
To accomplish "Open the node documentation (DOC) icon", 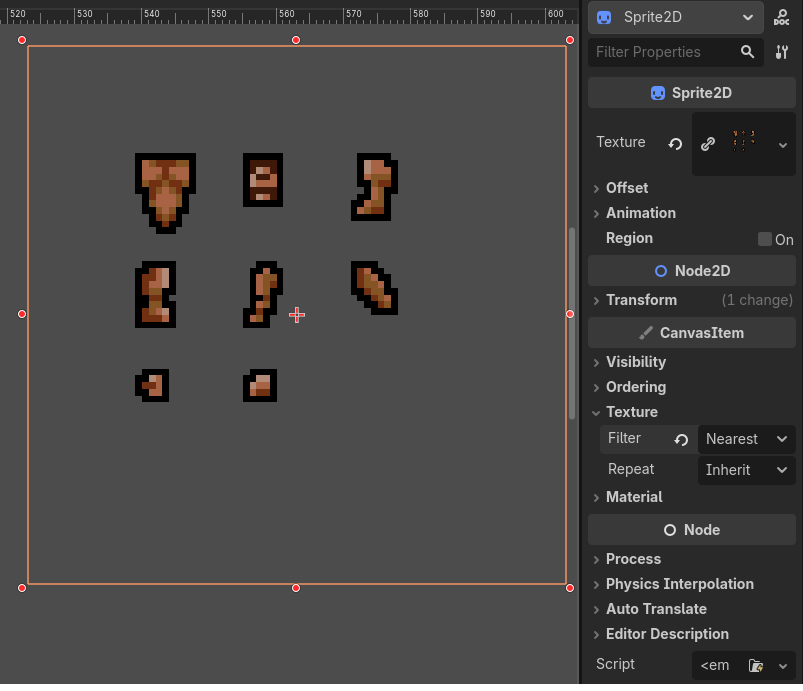I will (782, 17).
